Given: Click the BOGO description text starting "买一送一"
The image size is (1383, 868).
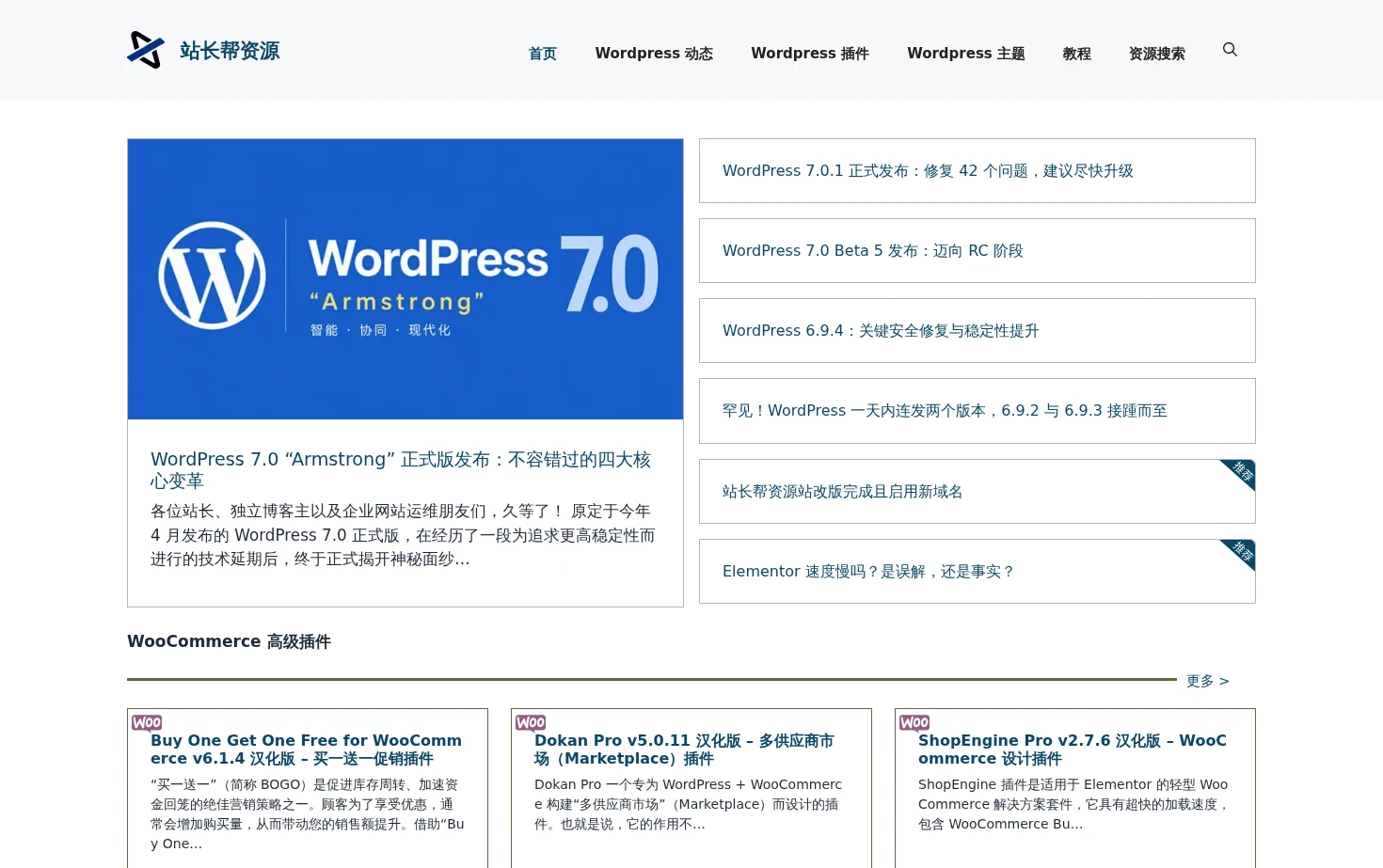Looking at the screenshot, I should 308,814.
